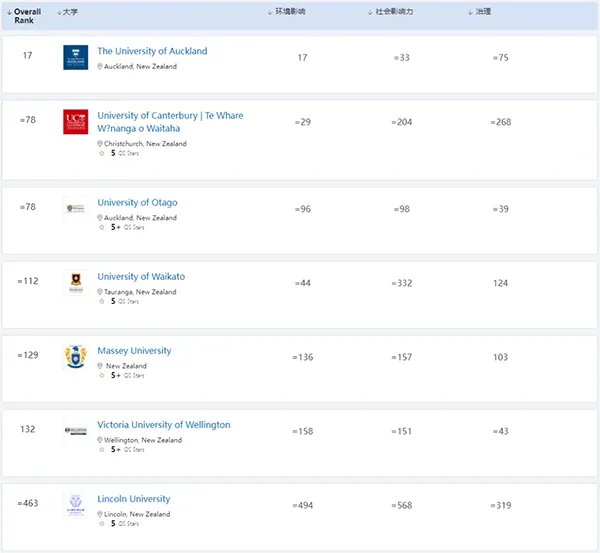Click the QS Stars star icon under Victoria University
600x553 pixels.
pos(101,450)
